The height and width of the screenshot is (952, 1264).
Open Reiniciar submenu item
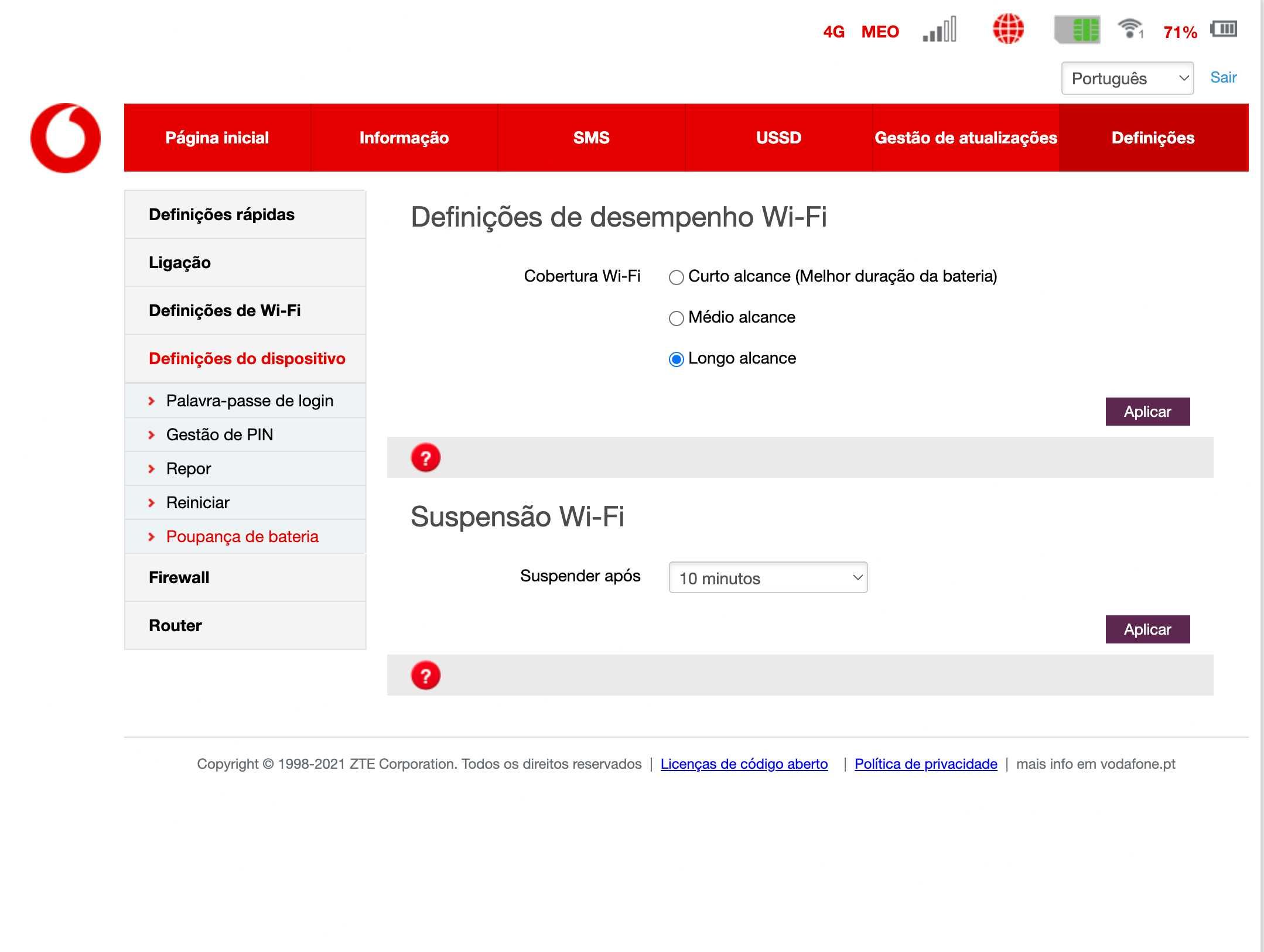point(245,503)
